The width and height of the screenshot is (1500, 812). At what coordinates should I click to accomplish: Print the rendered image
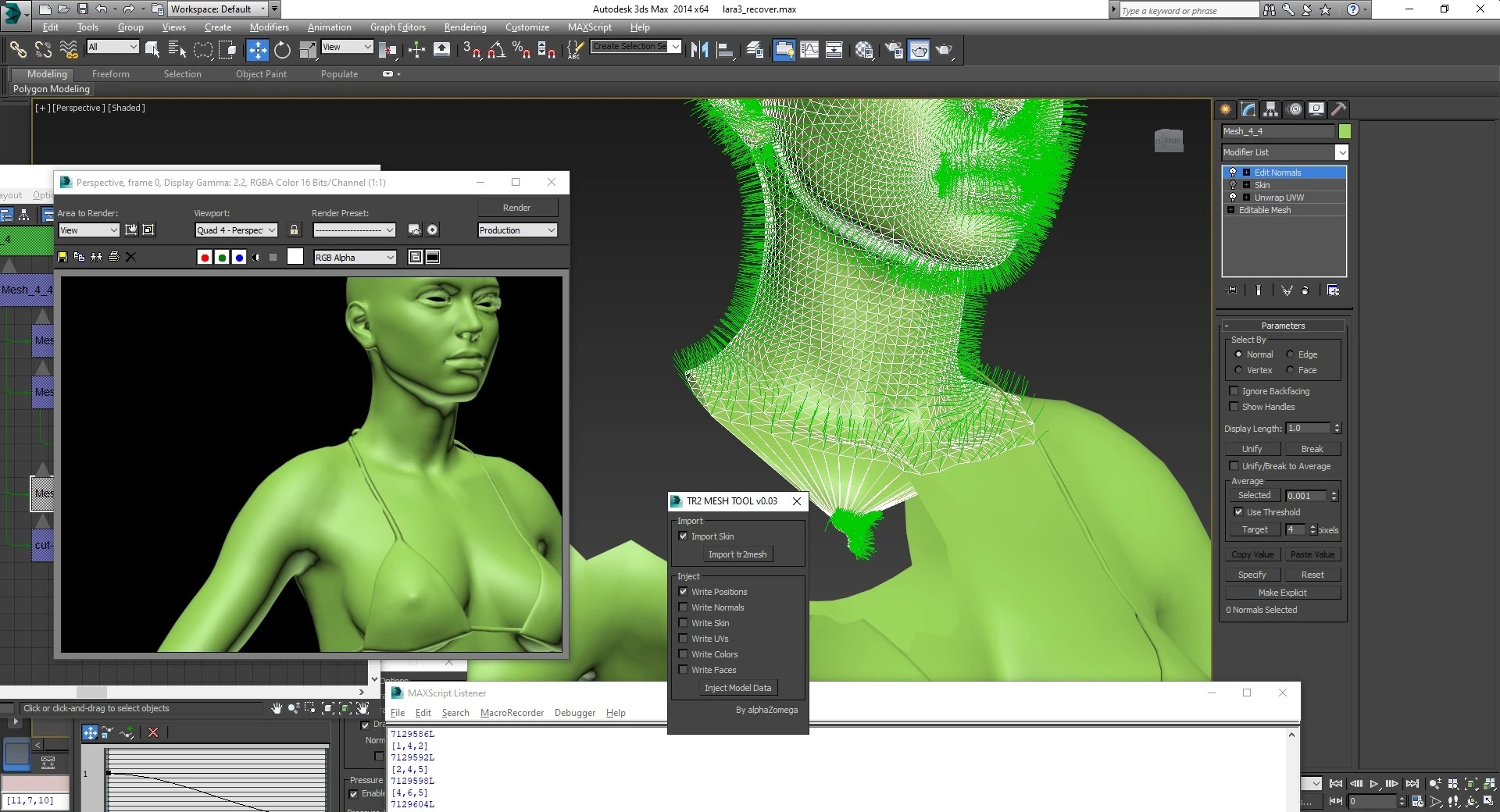point(113,257)
